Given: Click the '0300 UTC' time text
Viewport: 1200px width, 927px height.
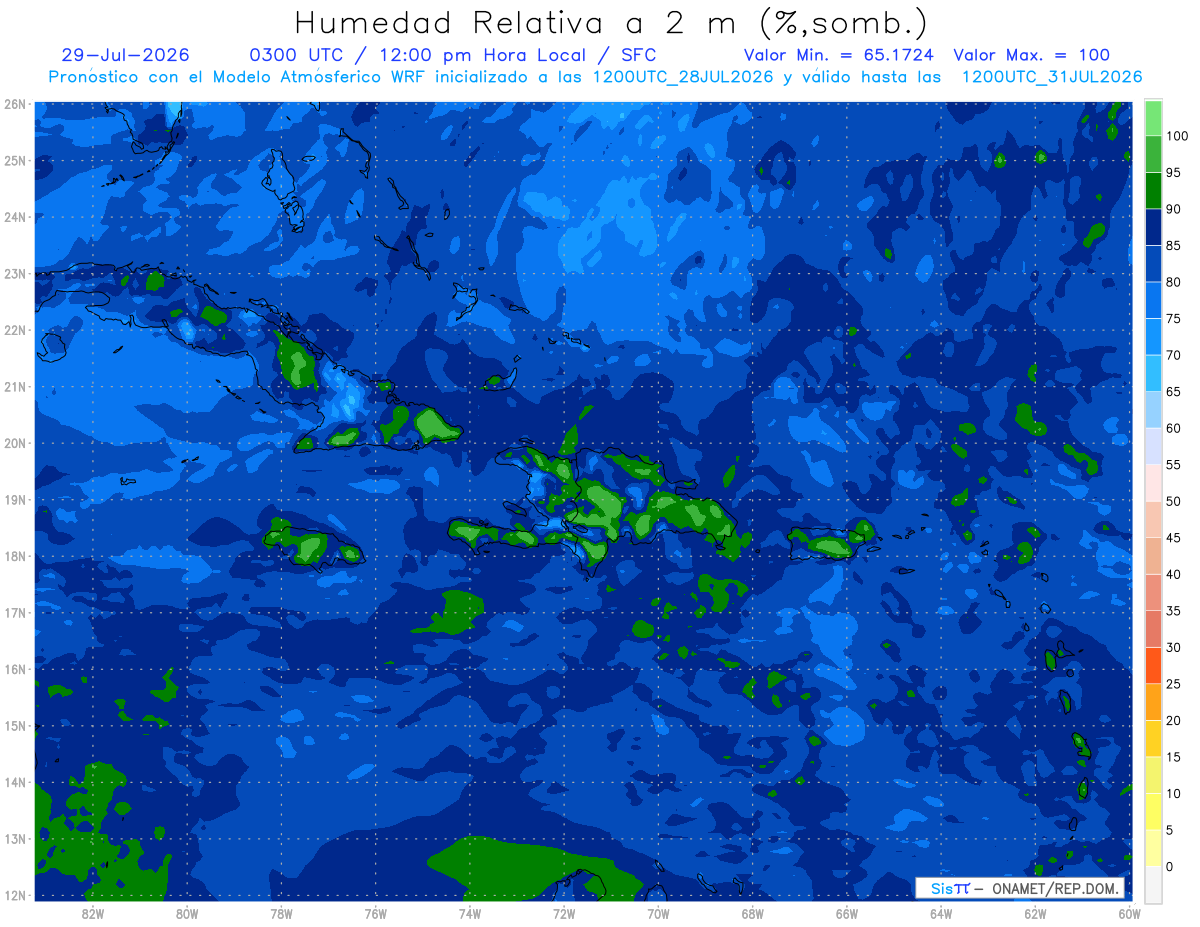Looking at the screenshot, I should click(299, 55).
